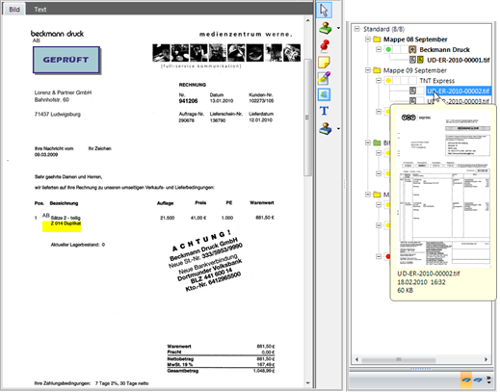500x392 pixels.
Task: Select the Mappe 09 September tree item
Action: click(415, 70)
